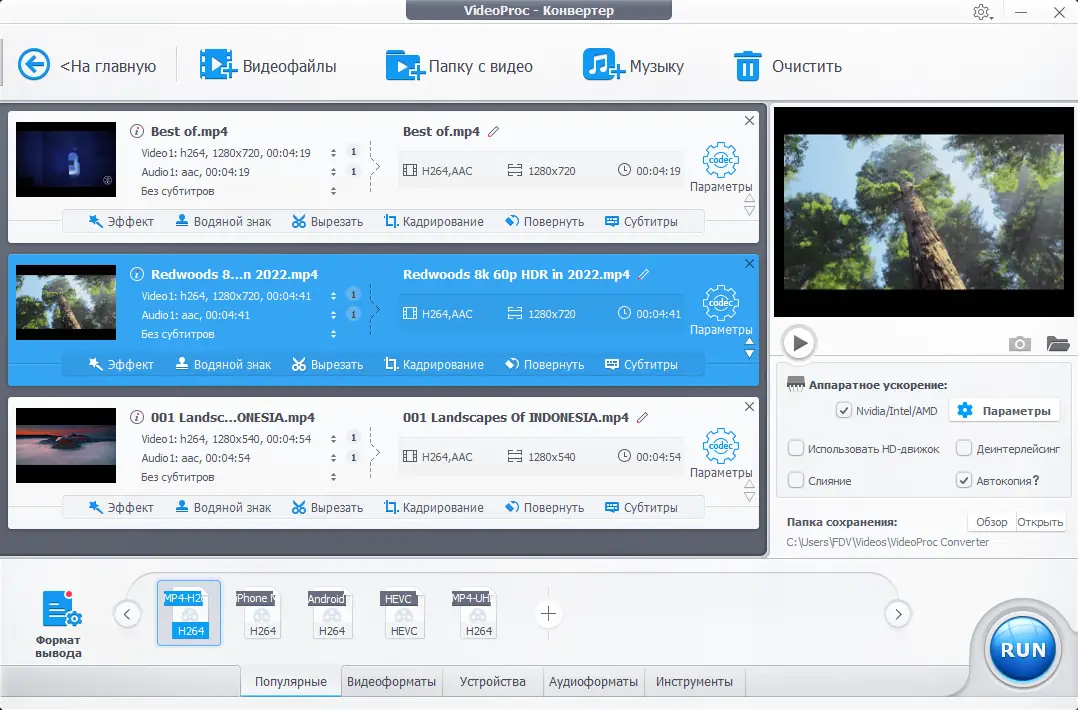The height and width of the screenshot is (710, 1078).
Task: Click Обзор to choose save folder
Action: click(x=991, y=522)
